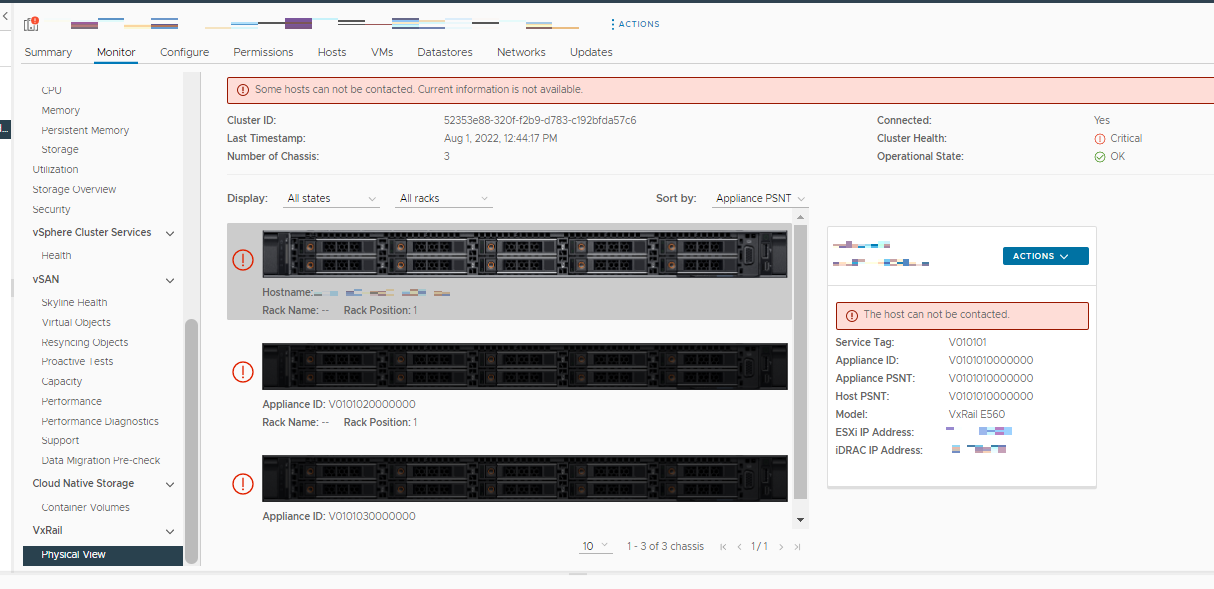Open the Sort by Appliance PSNT dropdown
1214x589 pixels.
(x=760, y=199)
